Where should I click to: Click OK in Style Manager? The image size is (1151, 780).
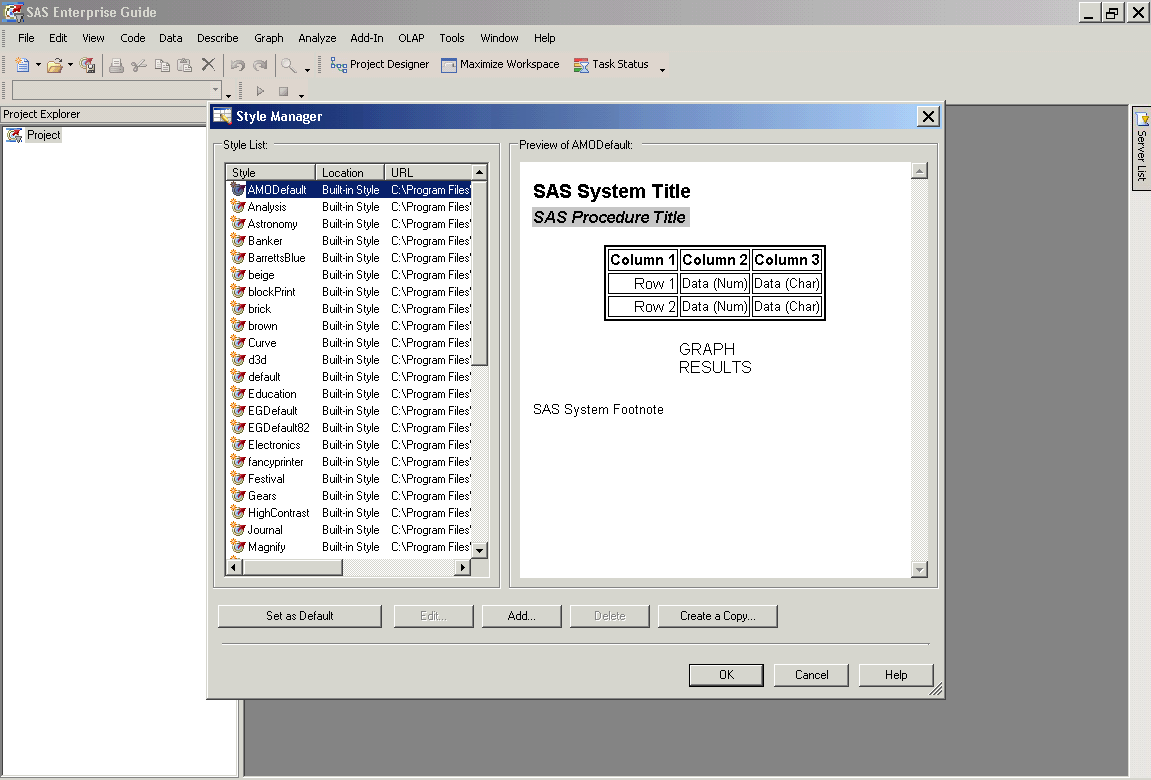point(726,674)
